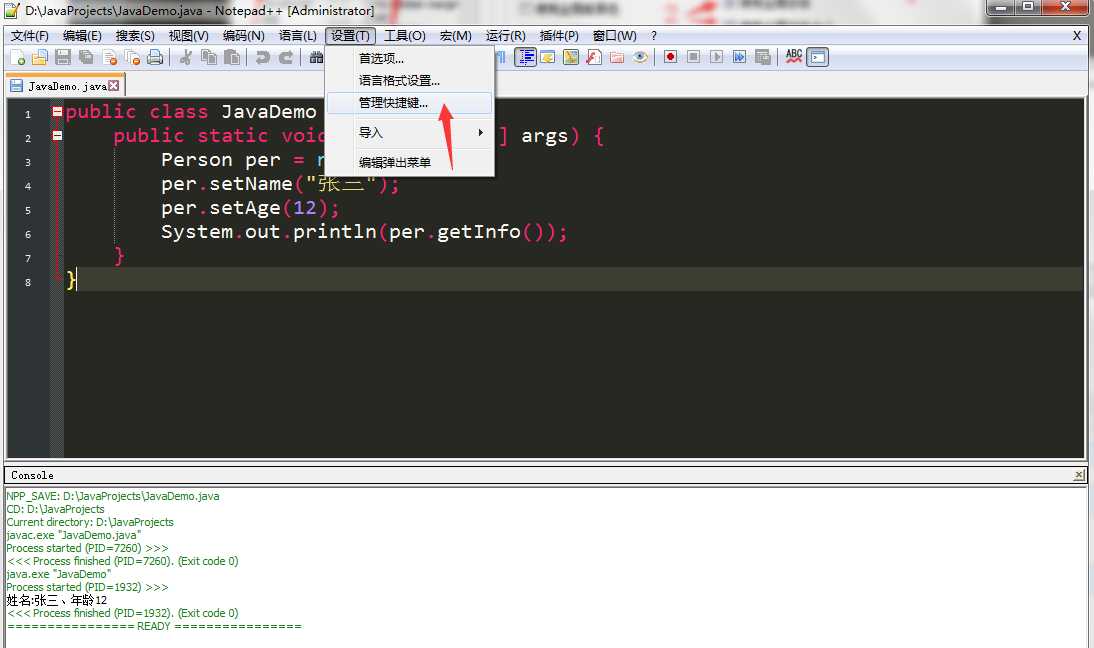The height and width of the screenshot is (648, 1094).
Task: Click the Save All toolbar icon
Action: pos(86,57)
